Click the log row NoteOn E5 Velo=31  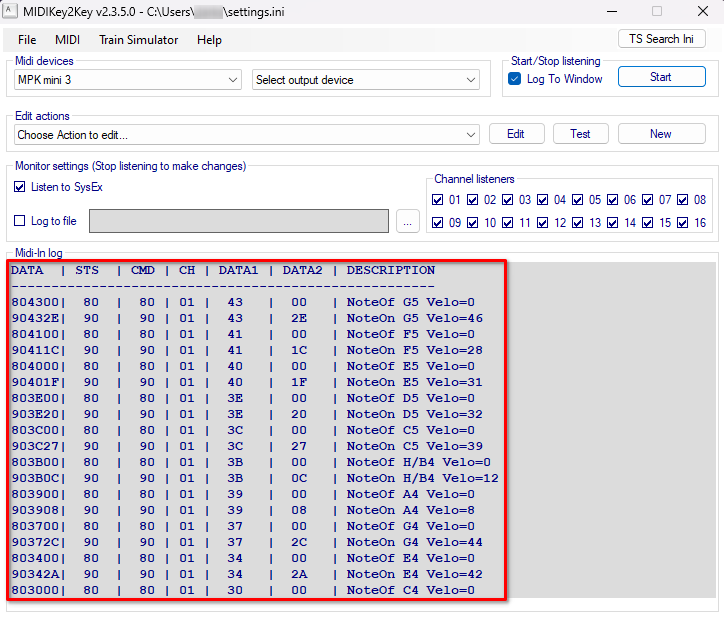[247, 382]
